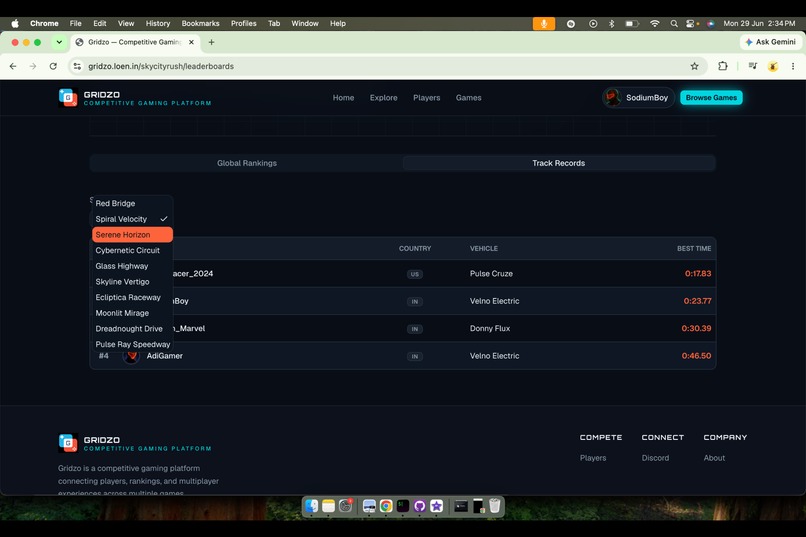Screen dimensions: 806x537
Task: Open the media controls icon in toolbar
Action: click(753, 66)
